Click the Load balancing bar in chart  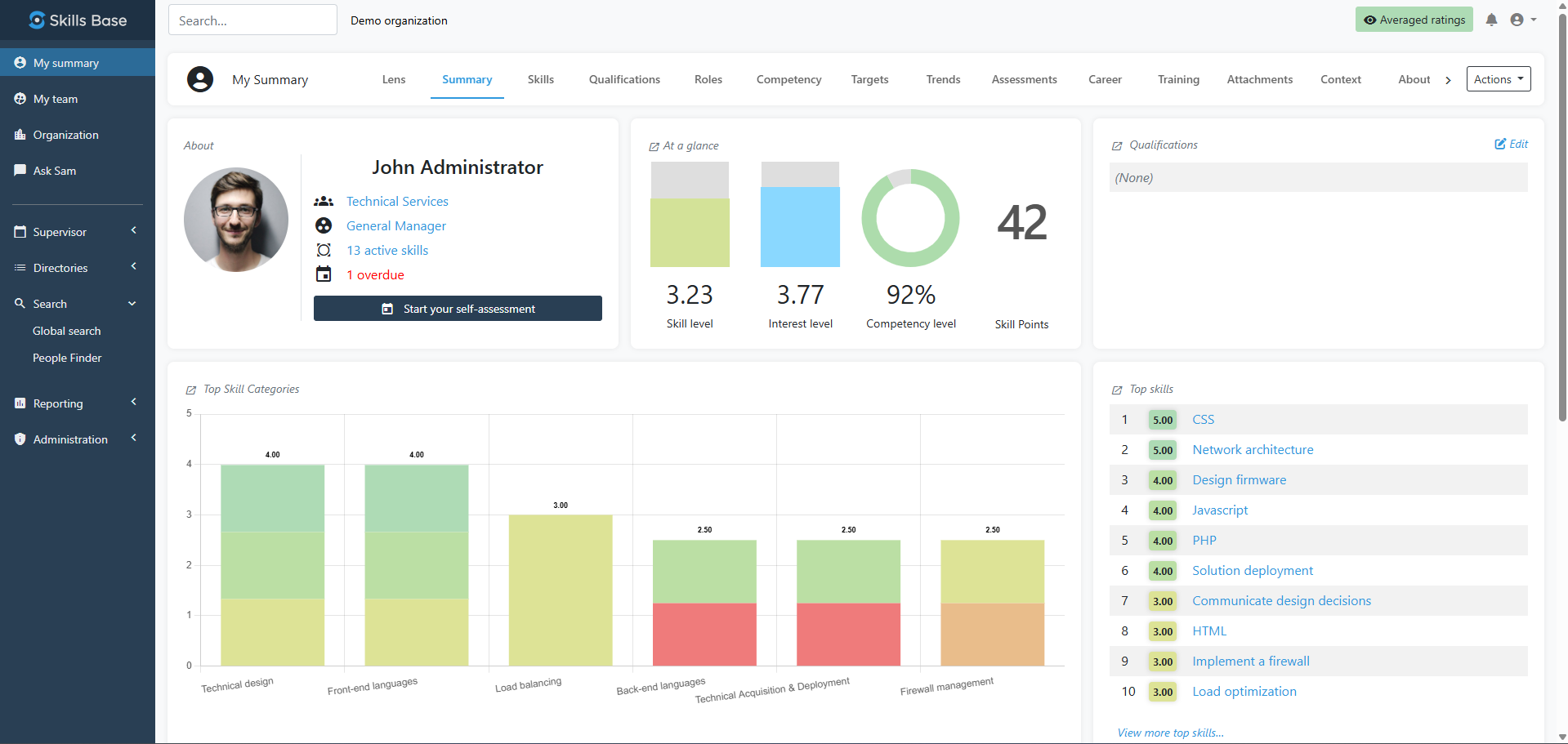point(560,590)
